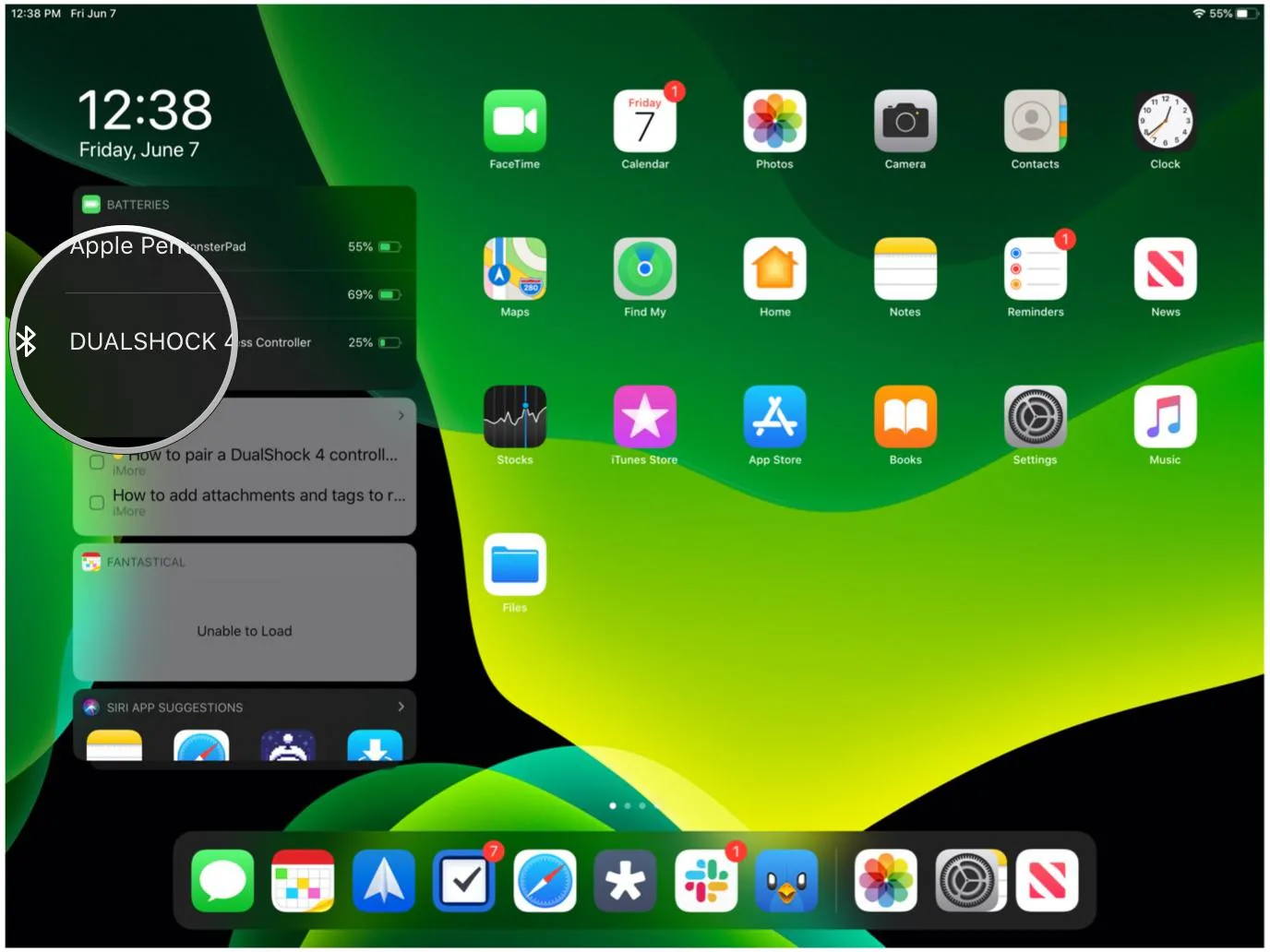This screenshot has height=952, width=1270.
Task: Open recent News app in dock
Action: pyautogui.click(x=1047, y=880)
